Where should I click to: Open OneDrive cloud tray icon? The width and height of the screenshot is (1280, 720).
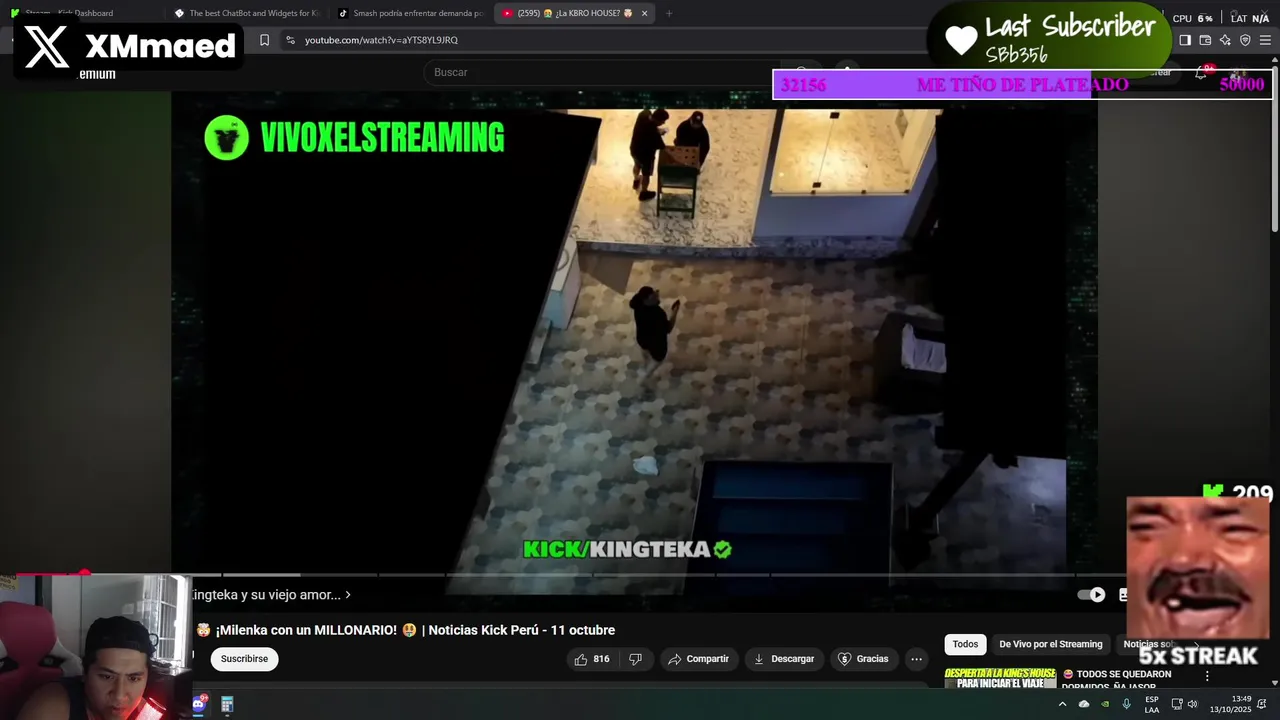click(1084, 704)
